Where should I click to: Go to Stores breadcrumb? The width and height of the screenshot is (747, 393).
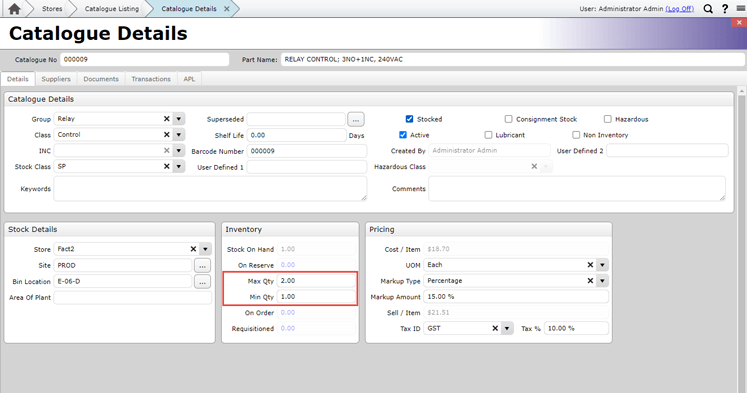click(x=52, y=9)
